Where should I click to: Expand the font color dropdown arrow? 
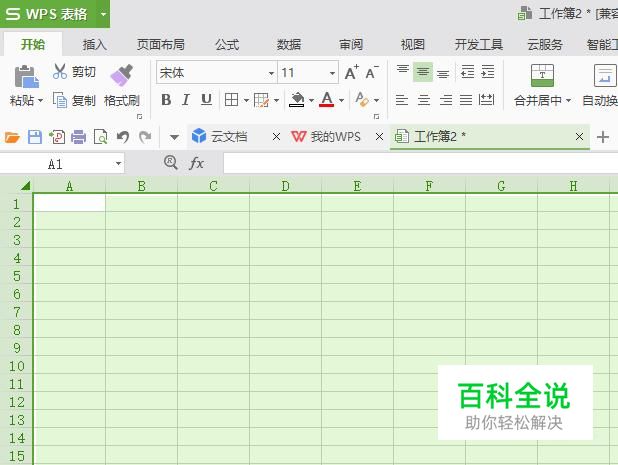341,100
